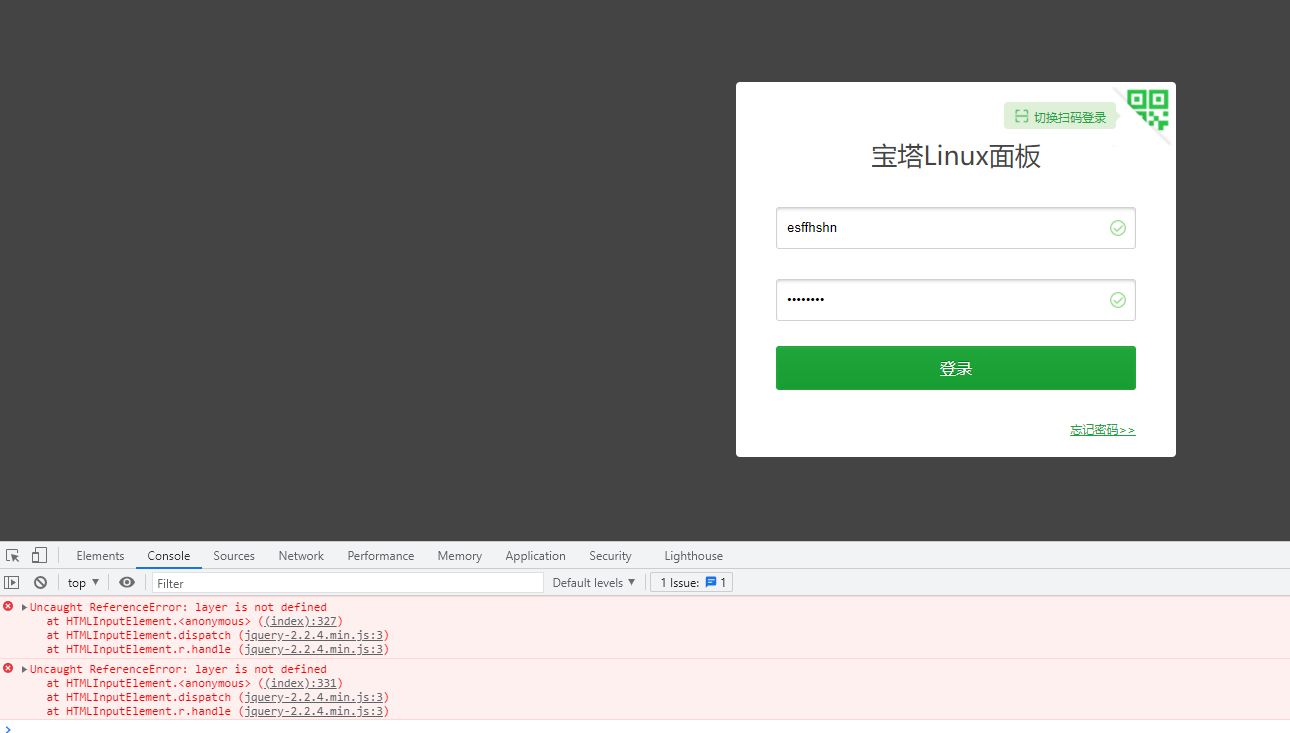Click the 切换扫码登录 tooltip label
The width and height of the screenshot is (1290, 733).
[1060, 117]
